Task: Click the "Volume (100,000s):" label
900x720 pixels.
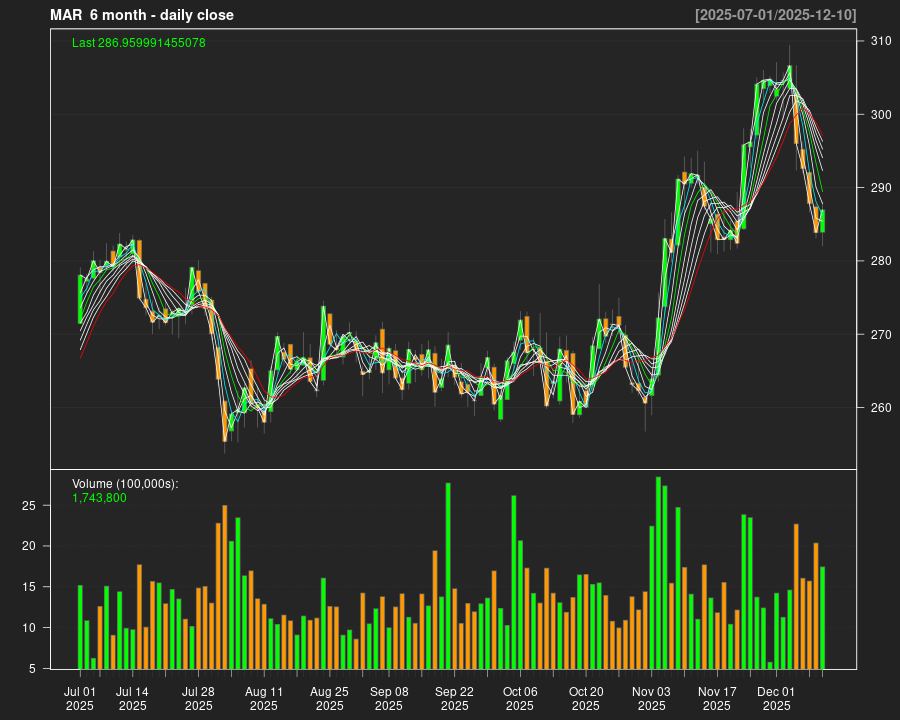Action: (x=125, y=484)
